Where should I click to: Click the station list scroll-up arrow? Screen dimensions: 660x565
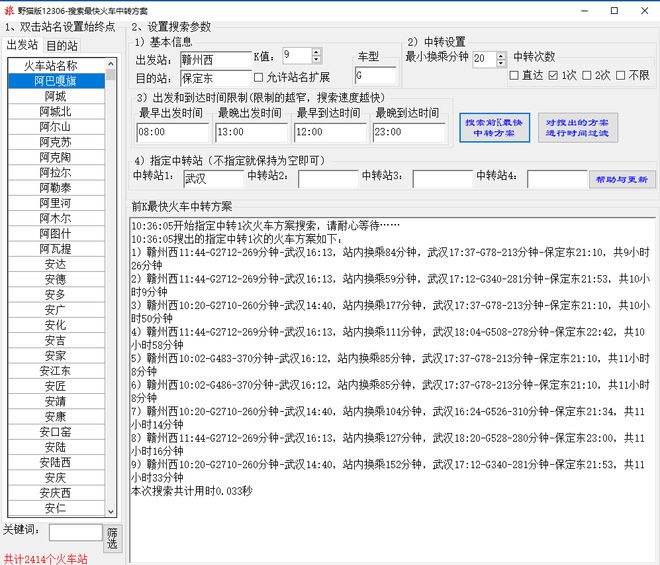tap(111, 64)
